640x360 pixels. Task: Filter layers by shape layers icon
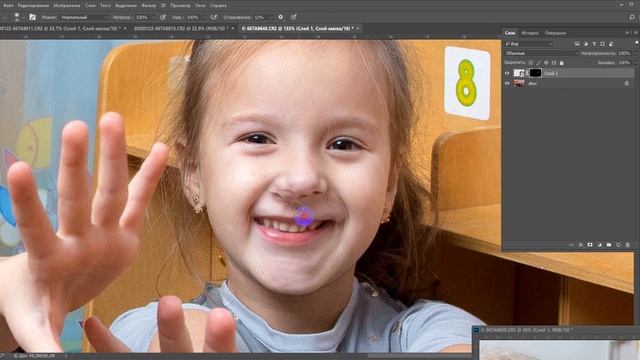pyautogui.click(x=602, y=44)
